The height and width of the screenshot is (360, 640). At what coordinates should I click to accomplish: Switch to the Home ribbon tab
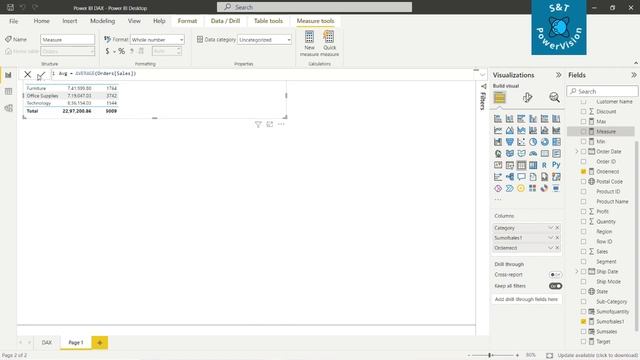42,21
